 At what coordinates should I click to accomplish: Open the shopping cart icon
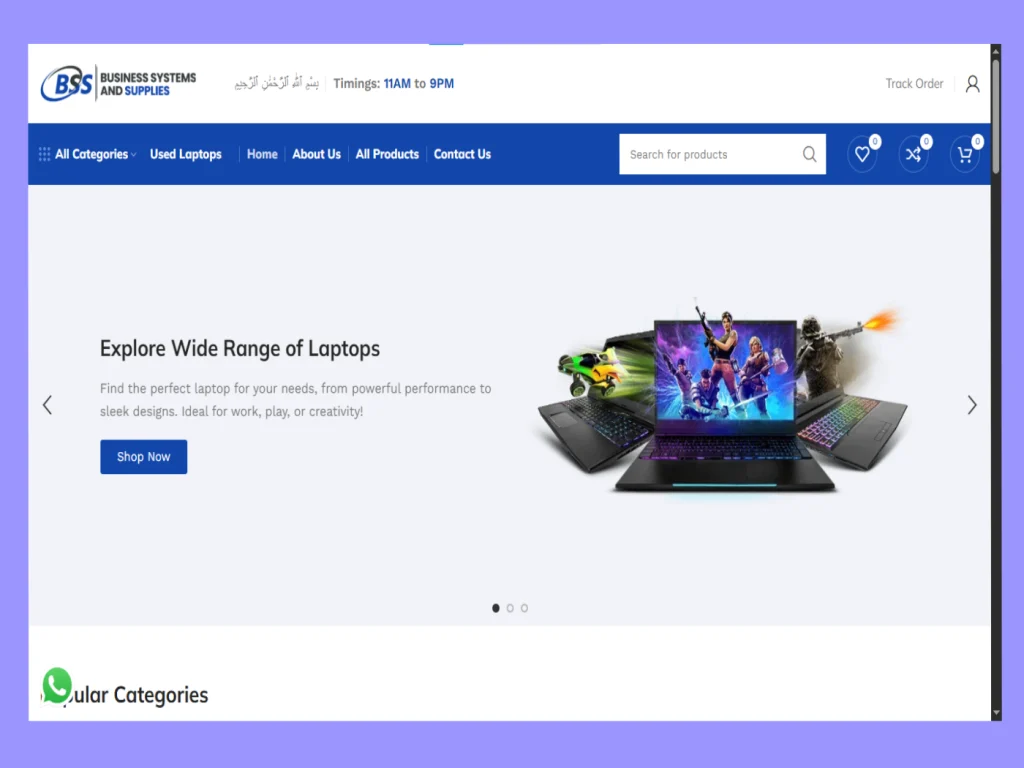pos(965,154)
